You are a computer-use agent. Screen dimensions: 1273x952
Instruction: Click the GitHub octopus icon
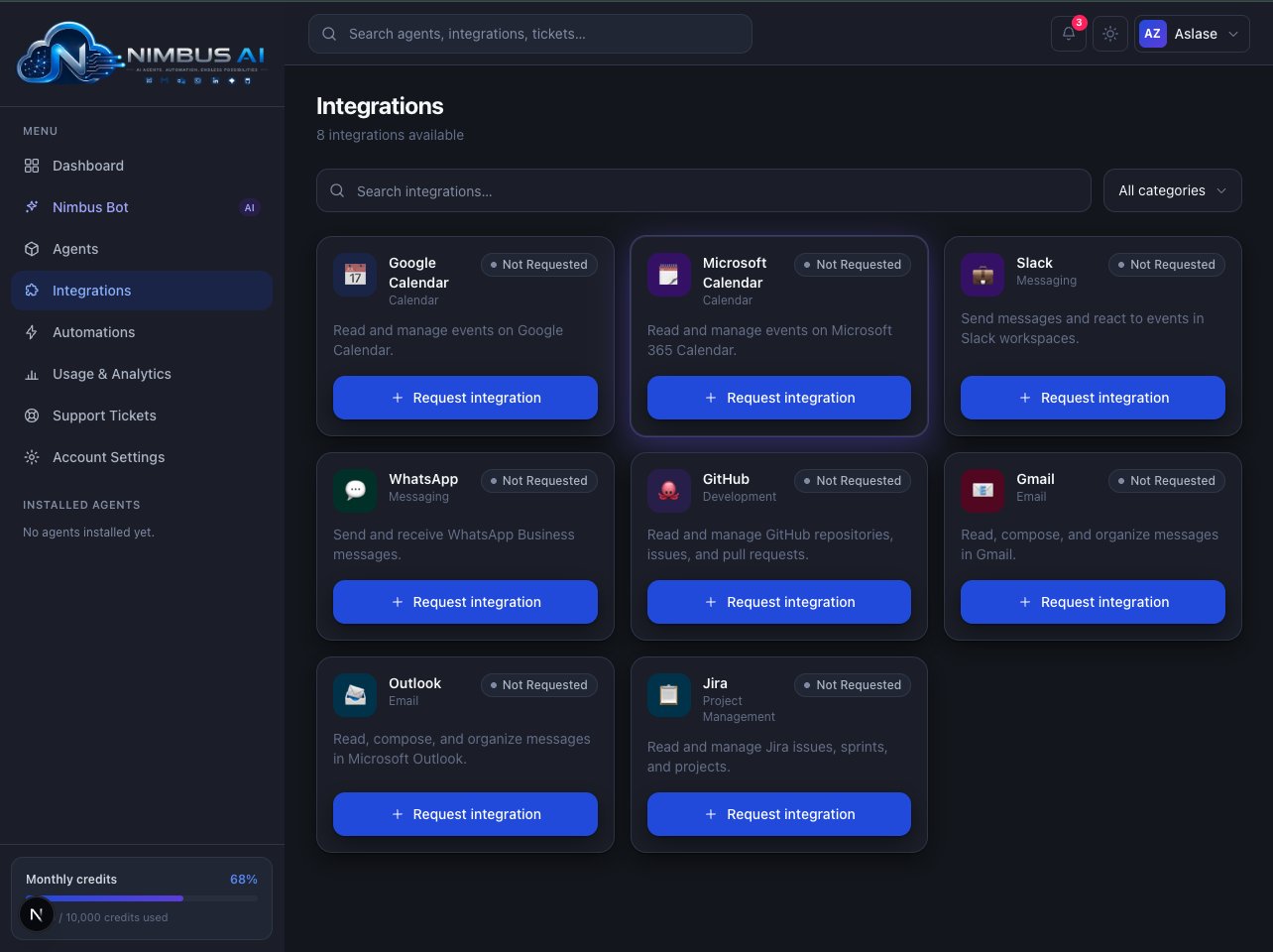tap(669, 491)
